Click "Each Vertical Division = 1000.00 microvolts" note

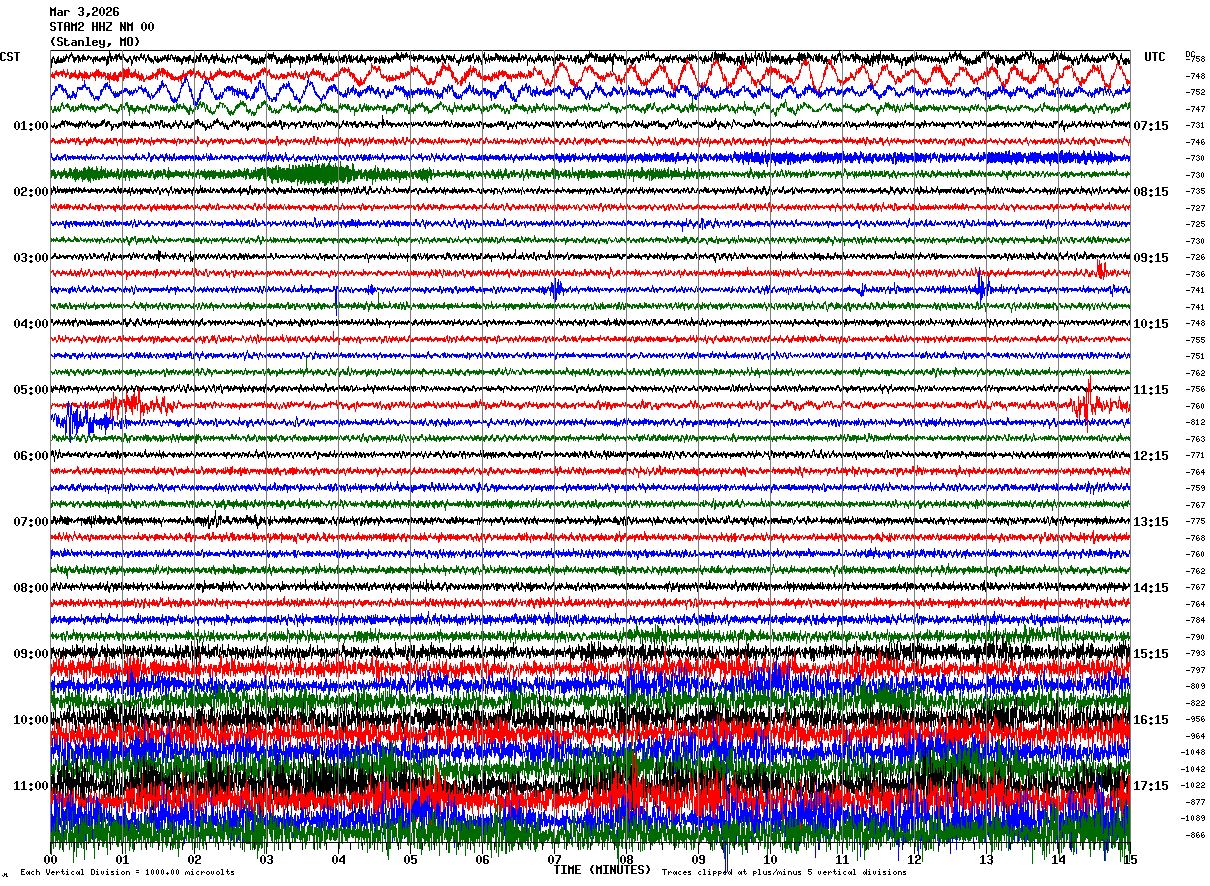(x=127, y=872)
